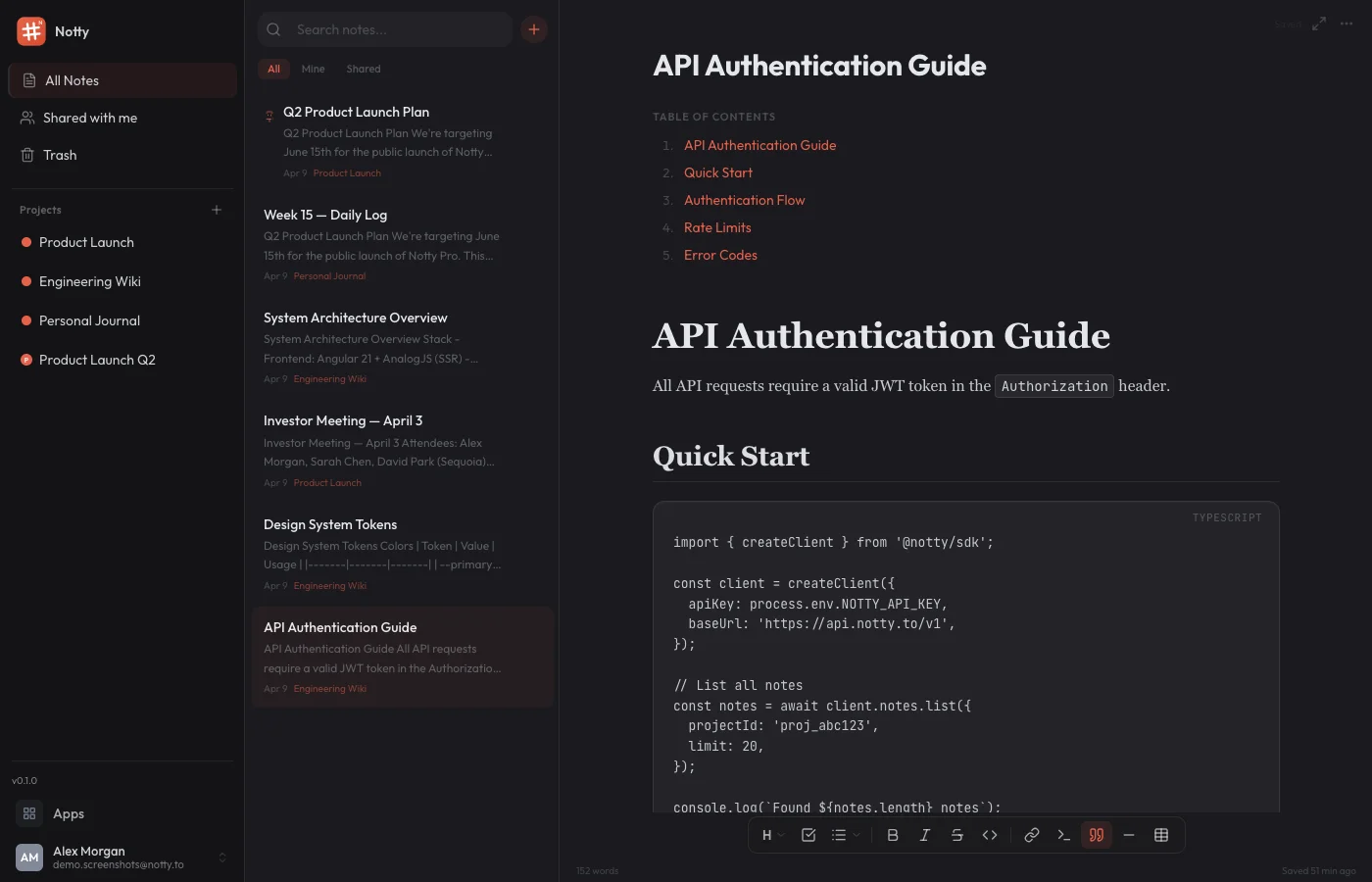Open the list type dropdown
The image size is (1372, 882).
845,835
